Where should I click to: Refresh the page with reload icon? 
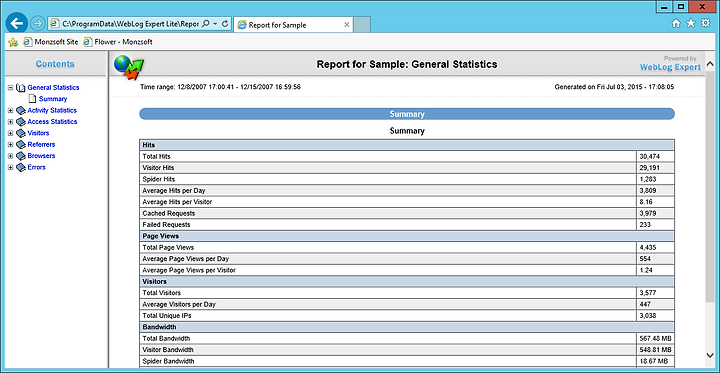pyautogui.click(x=225, y=23)
